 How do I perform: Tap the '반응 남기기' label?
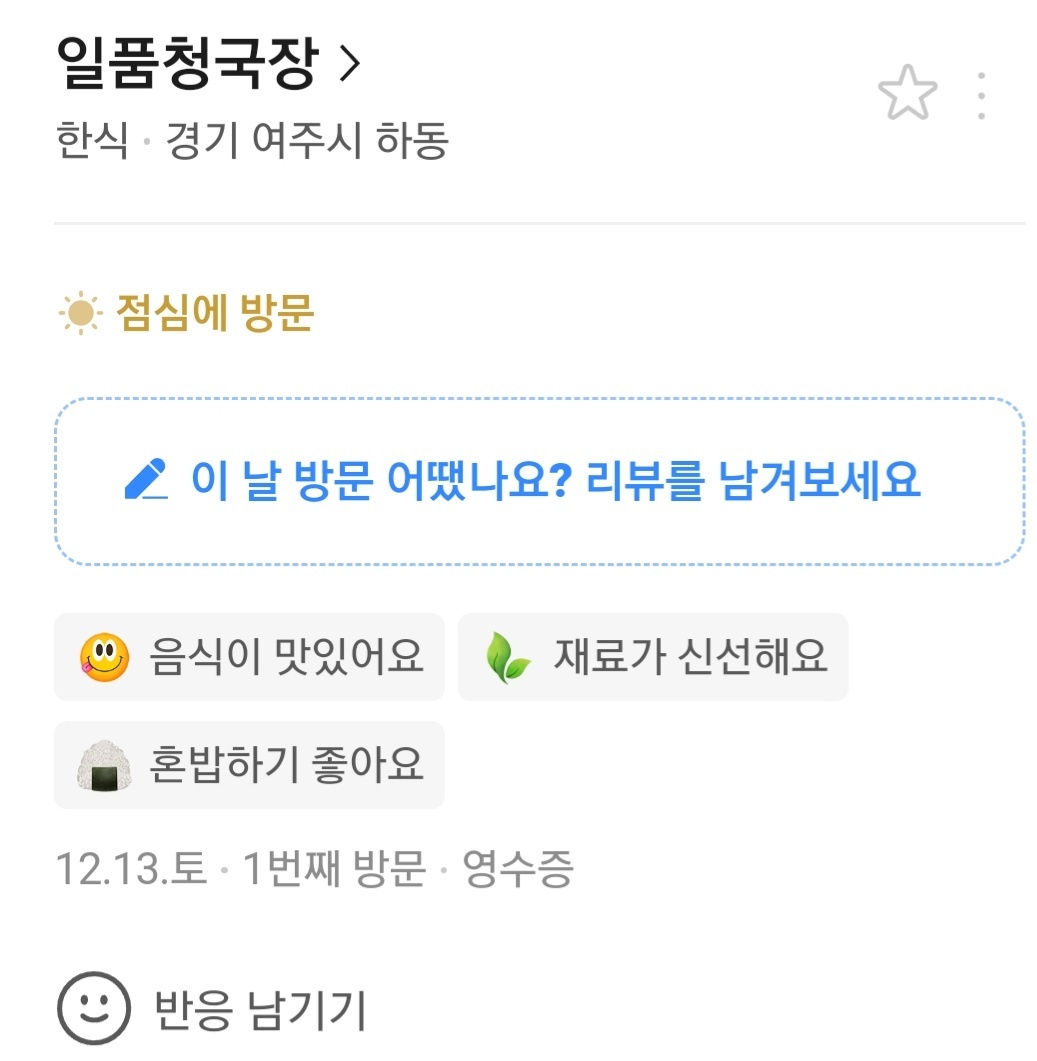click(x=260, y=1011)
